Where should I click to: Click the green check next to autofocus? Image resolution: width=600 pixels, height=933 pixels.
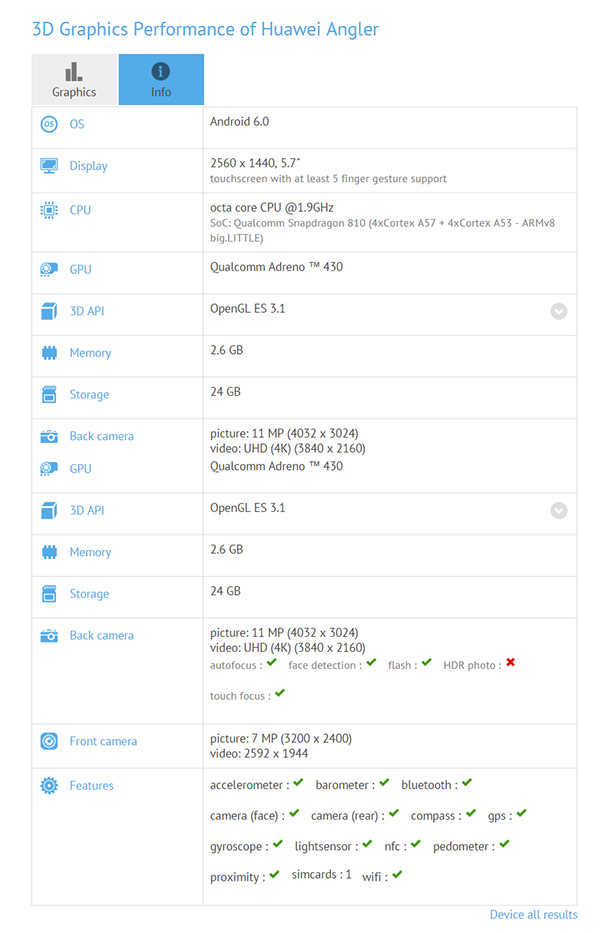pyautogui.click(x=272, y=663)
